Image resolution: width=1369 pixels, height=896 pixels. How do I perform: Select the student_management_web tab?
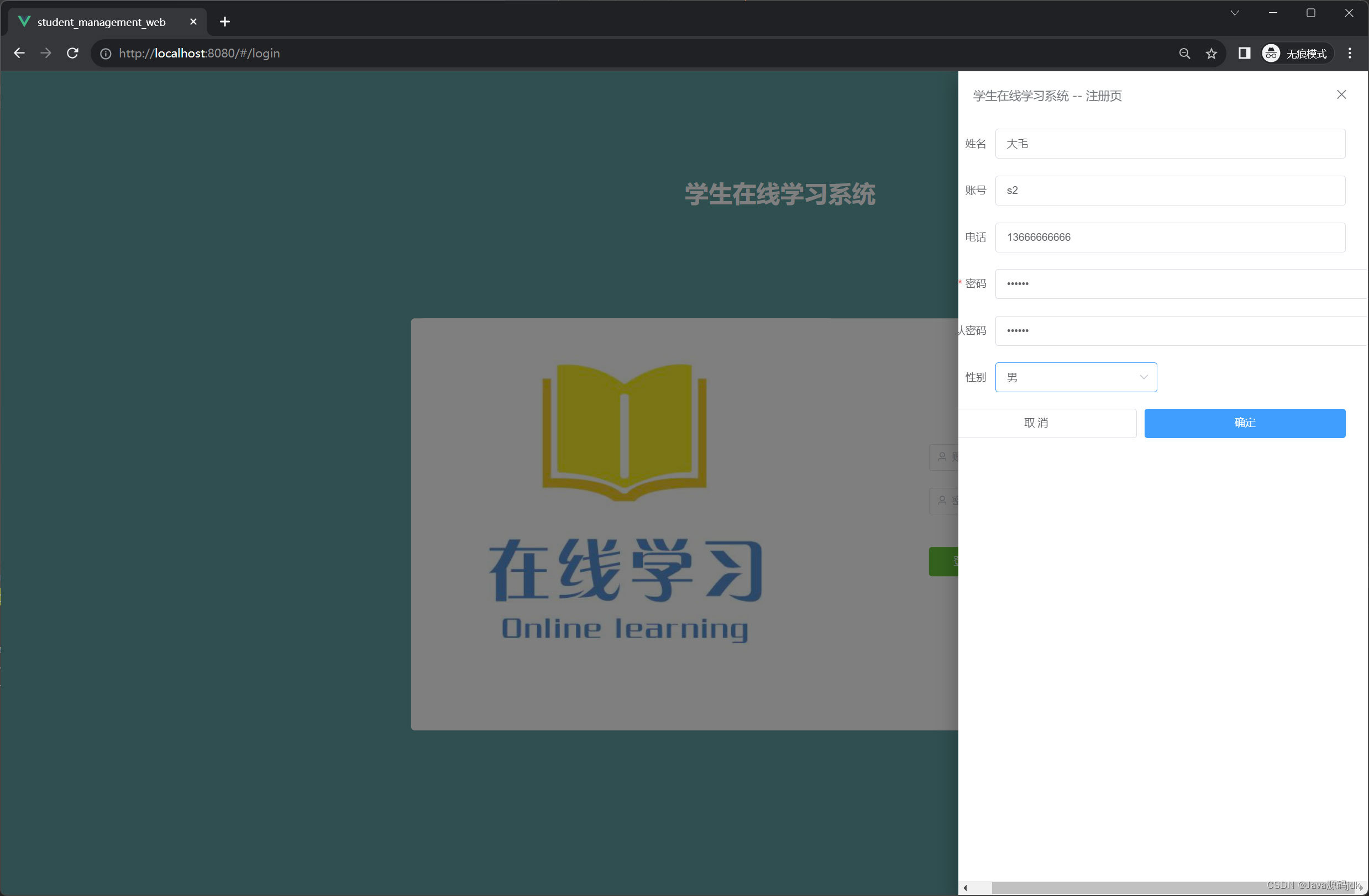point(101,22)
